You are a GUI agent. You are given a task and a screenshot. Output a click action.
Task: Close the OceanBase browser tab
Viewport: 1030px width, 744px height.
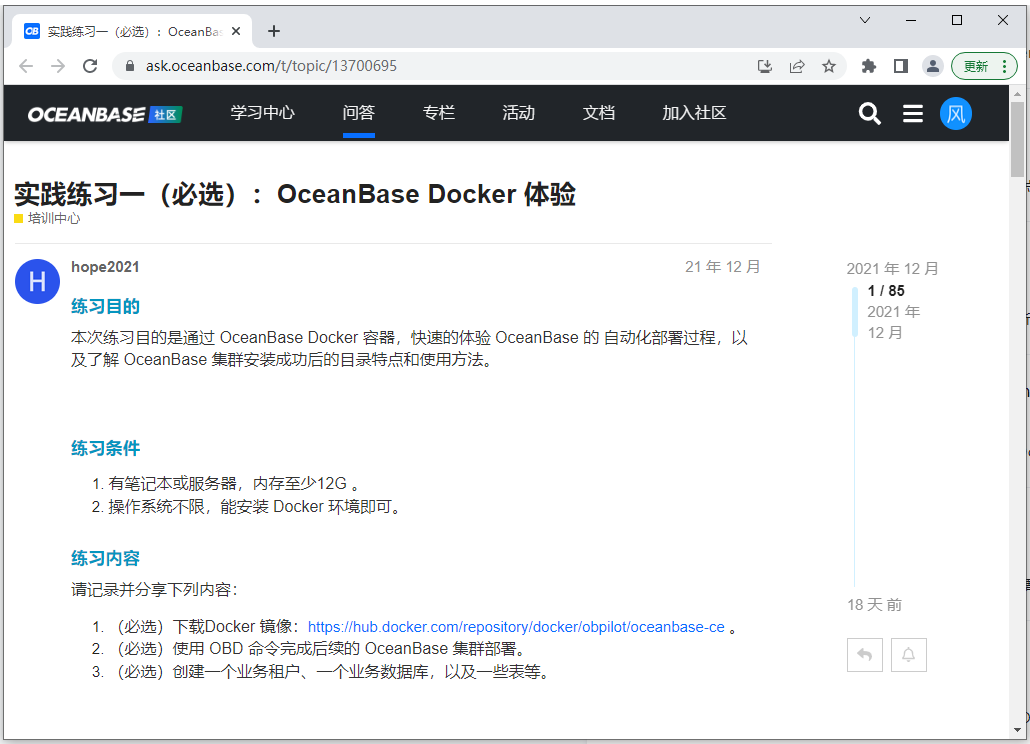(236, 31)
